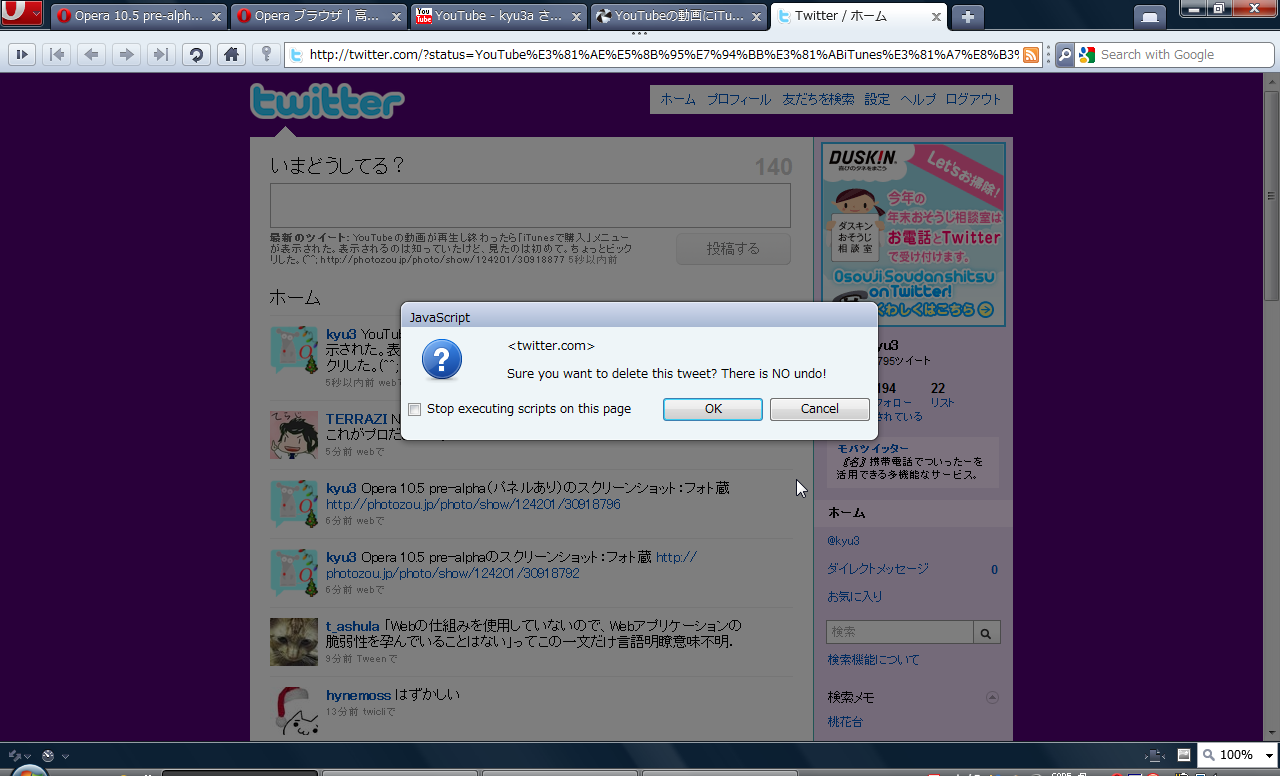Open Opera Unite status bar icon
Viewport: 1280px width, 776px height.
coord(48,755)
